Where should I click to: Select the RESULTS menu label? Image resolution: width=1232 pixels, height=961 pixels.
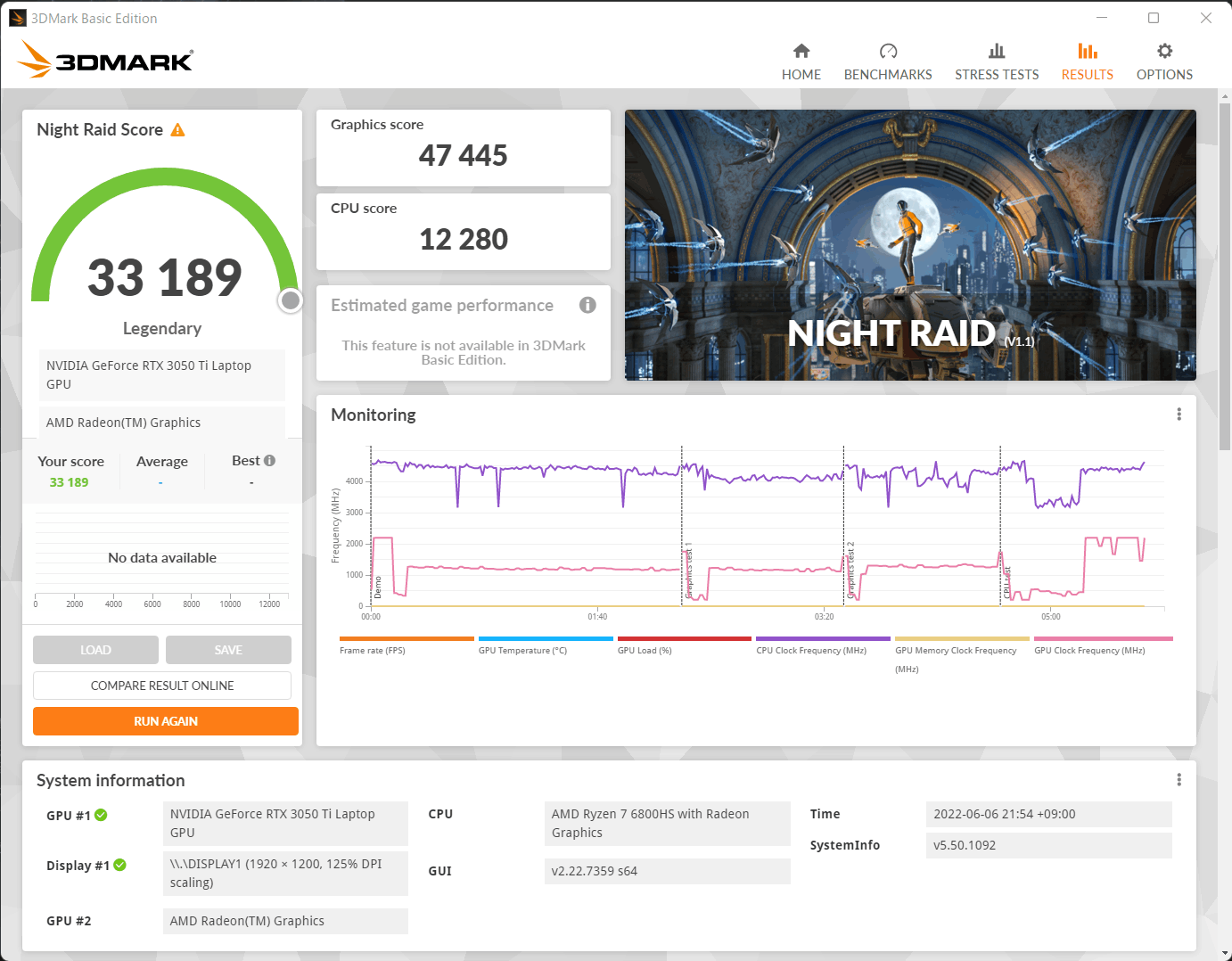click(x=1088, y=75)
